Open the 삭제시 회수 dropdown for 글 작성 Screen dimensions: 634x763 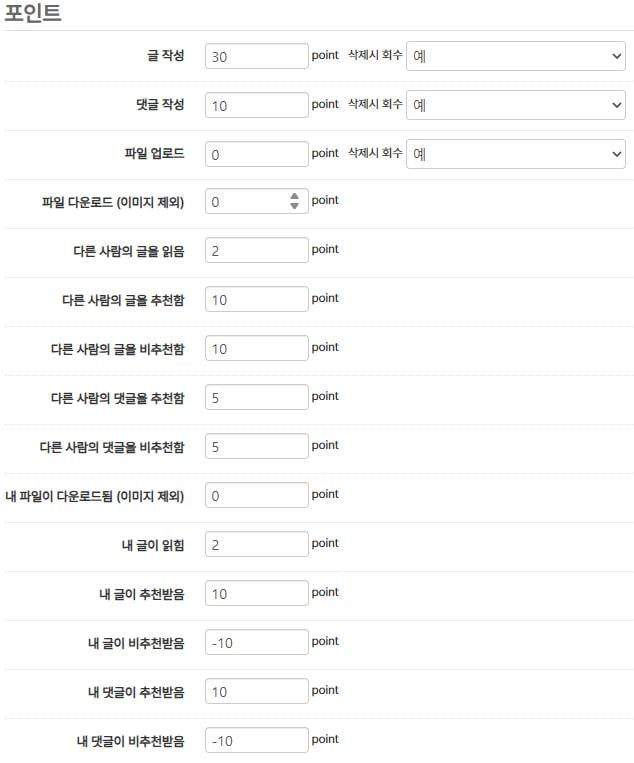[x=515, y=56]
